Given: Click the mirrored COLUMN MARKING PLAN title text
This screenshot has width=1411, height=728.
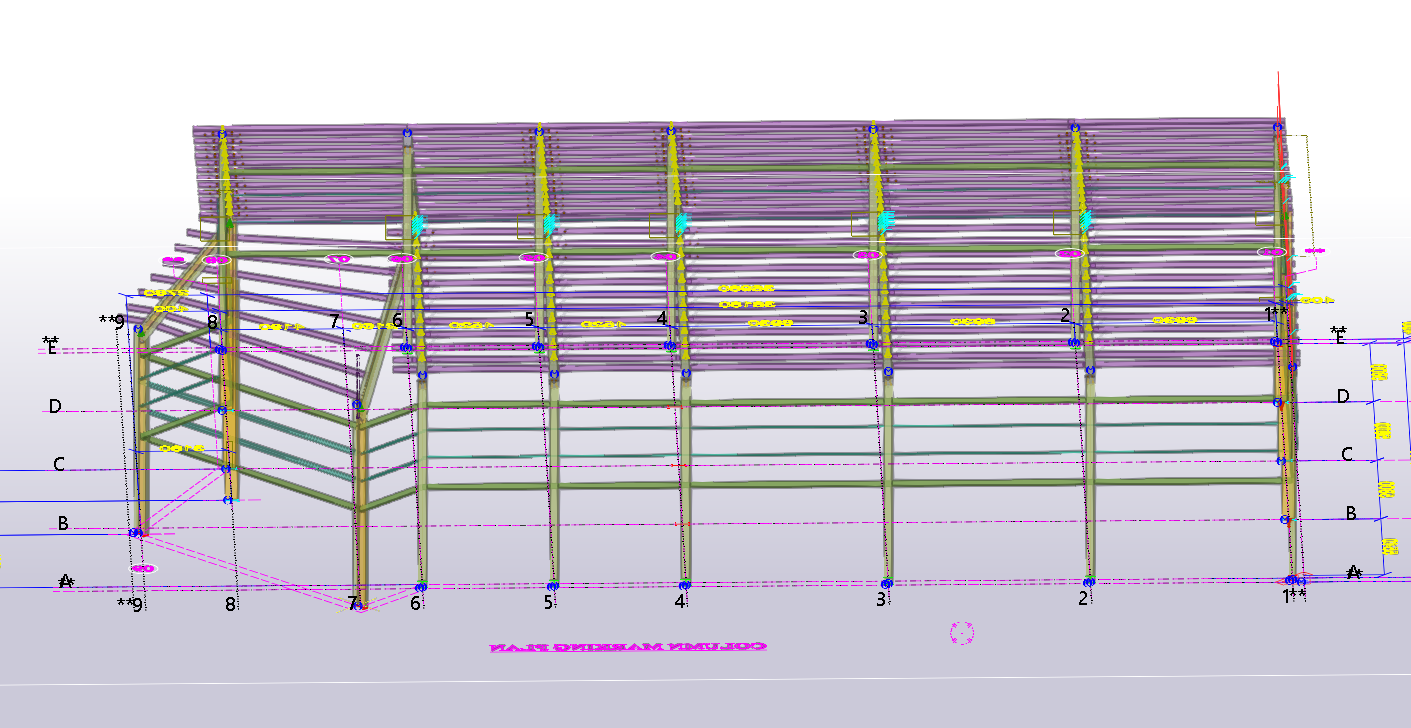Looking at the screenshot, I should tap(627, 647).
